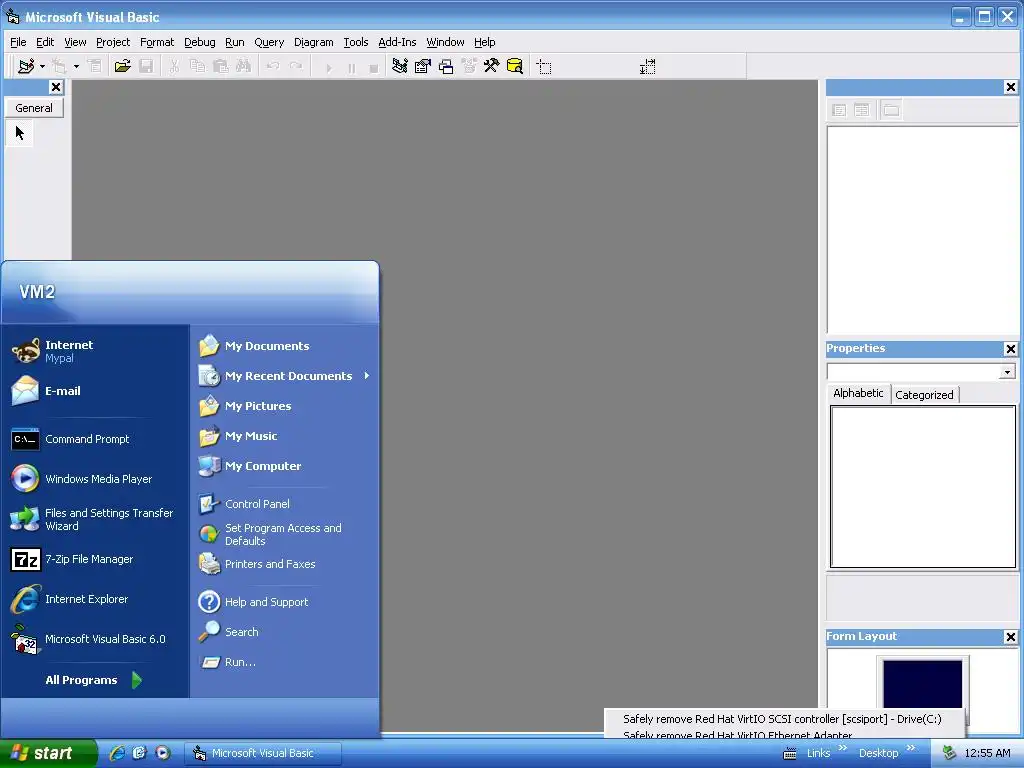The image size is (1024, 768).
Task: Click the Save Project floppy disk icon
Action: 146,66
